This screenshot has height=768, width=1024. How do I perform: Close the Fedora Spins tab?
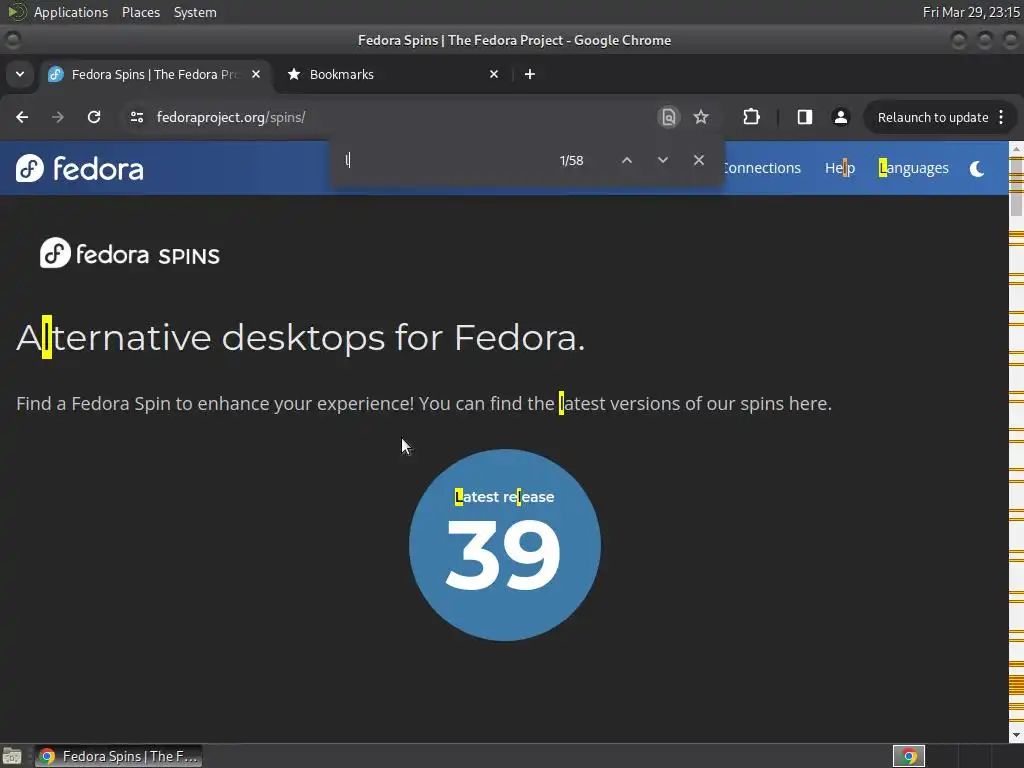tap(256, 74)
